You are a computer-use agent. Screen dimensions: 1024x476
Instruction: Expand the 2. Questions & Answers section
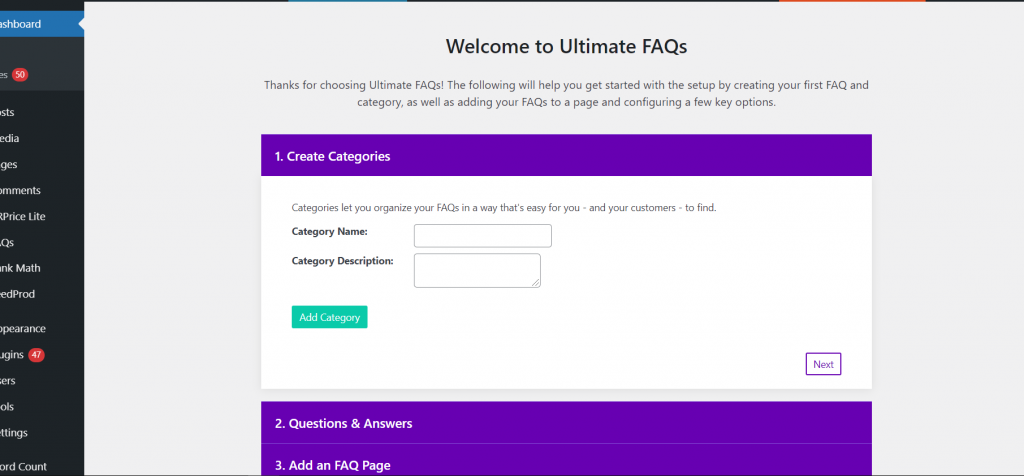pos(566,423)
